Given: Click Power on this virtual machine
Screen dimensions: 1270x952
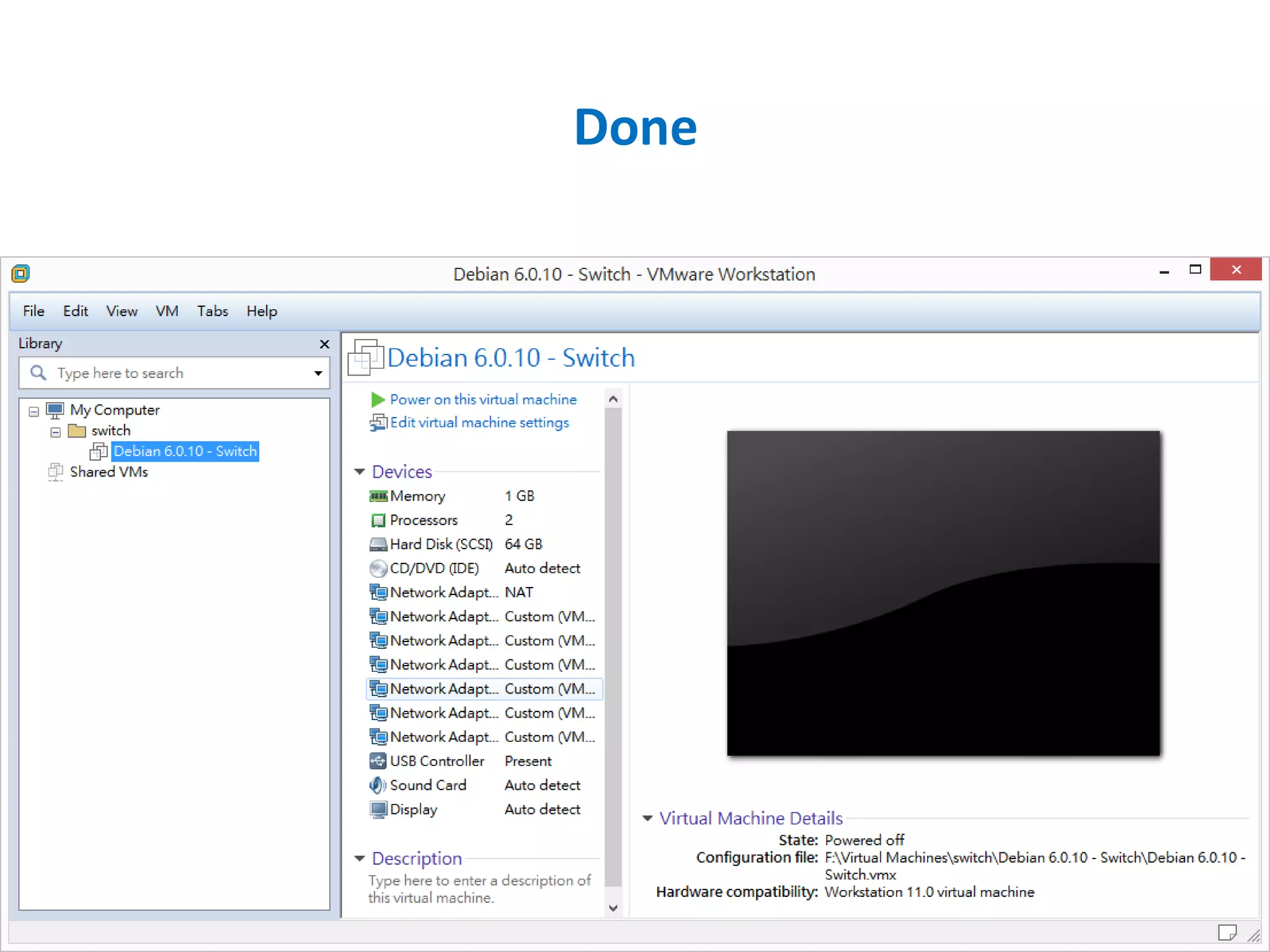Looking at the screenshot, I should (483, 400).
